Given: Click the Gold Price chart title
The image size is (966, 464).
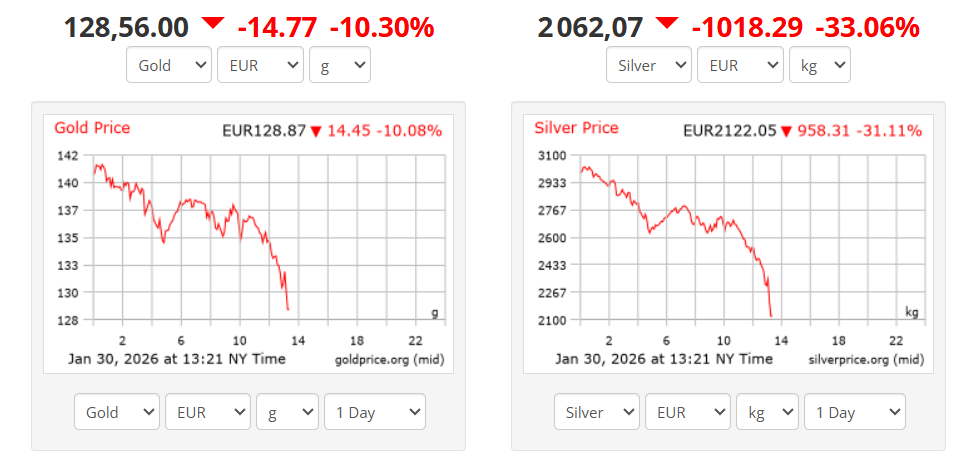Looking at the screenshot, I should (x=92, y=128).
